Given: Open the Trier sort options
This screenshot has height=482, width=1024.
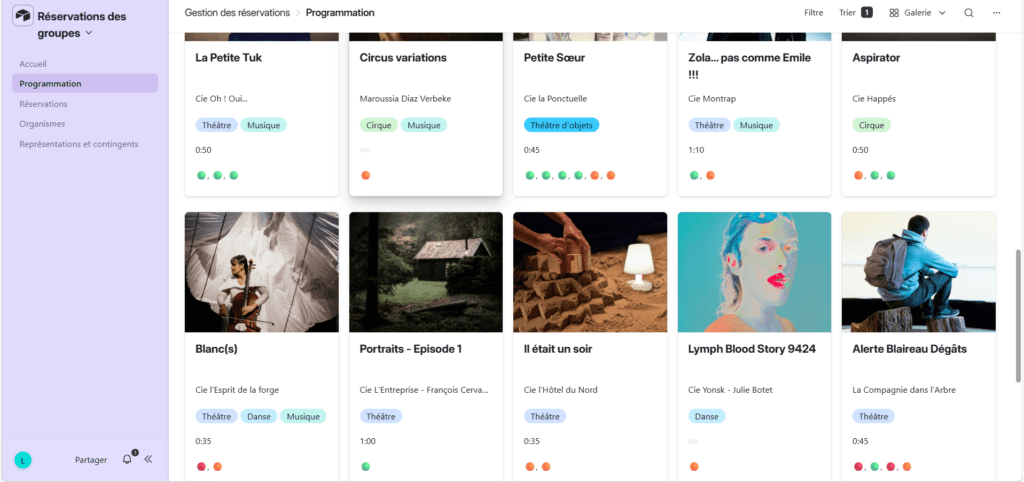Looking at the screenshot, I should coord(847,13).
